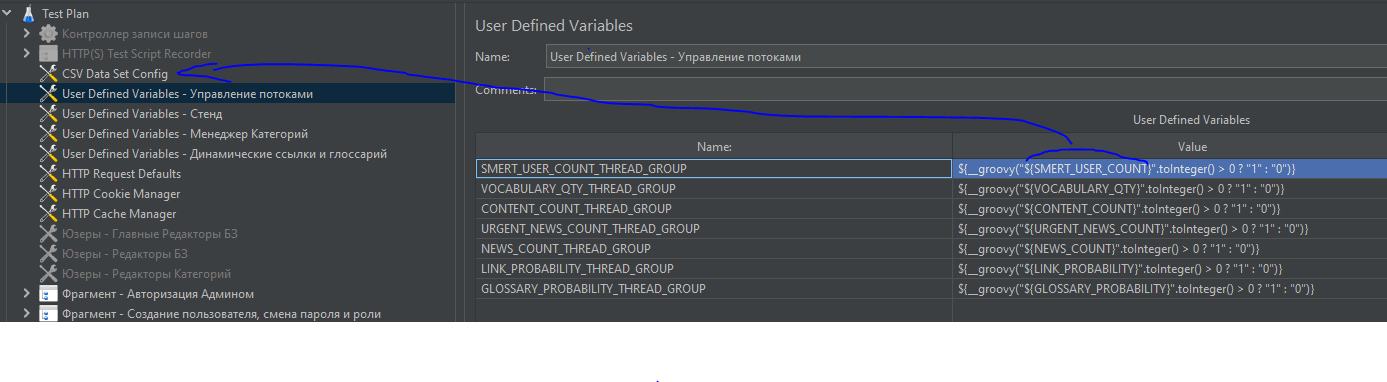Click CONTENT_COUNT_THREAD_GROUP name cell
The height and width of the screenshot is (382, 1387).
[x=714, y=209]
